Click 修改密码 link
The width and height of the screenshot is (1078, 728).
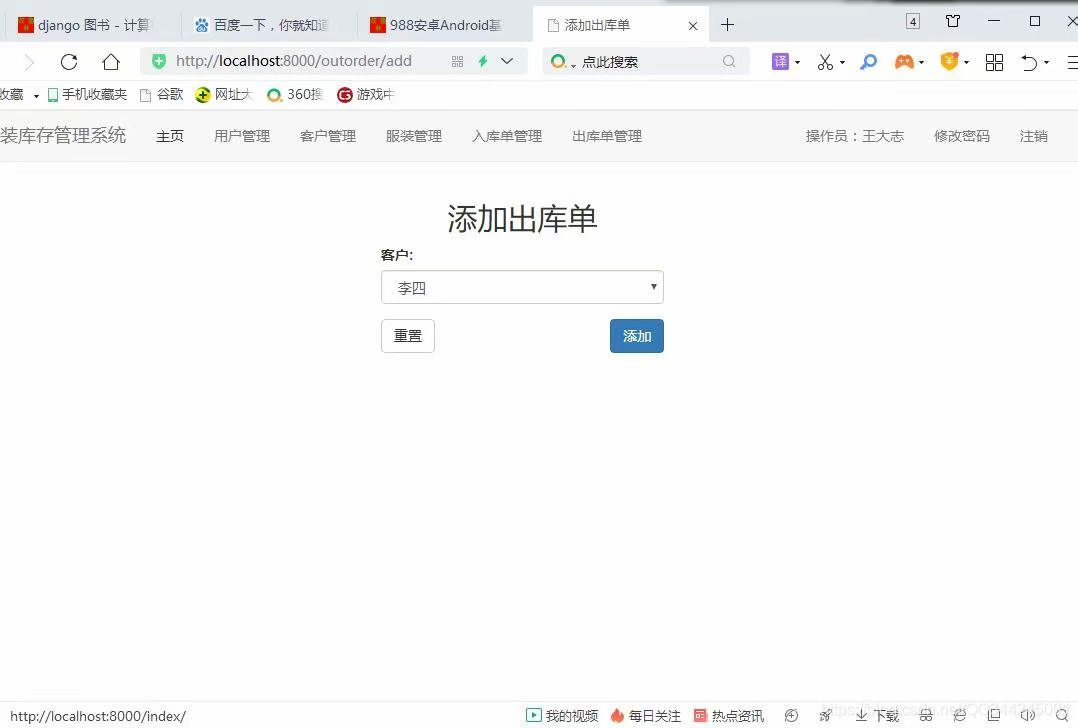[962, 136]
